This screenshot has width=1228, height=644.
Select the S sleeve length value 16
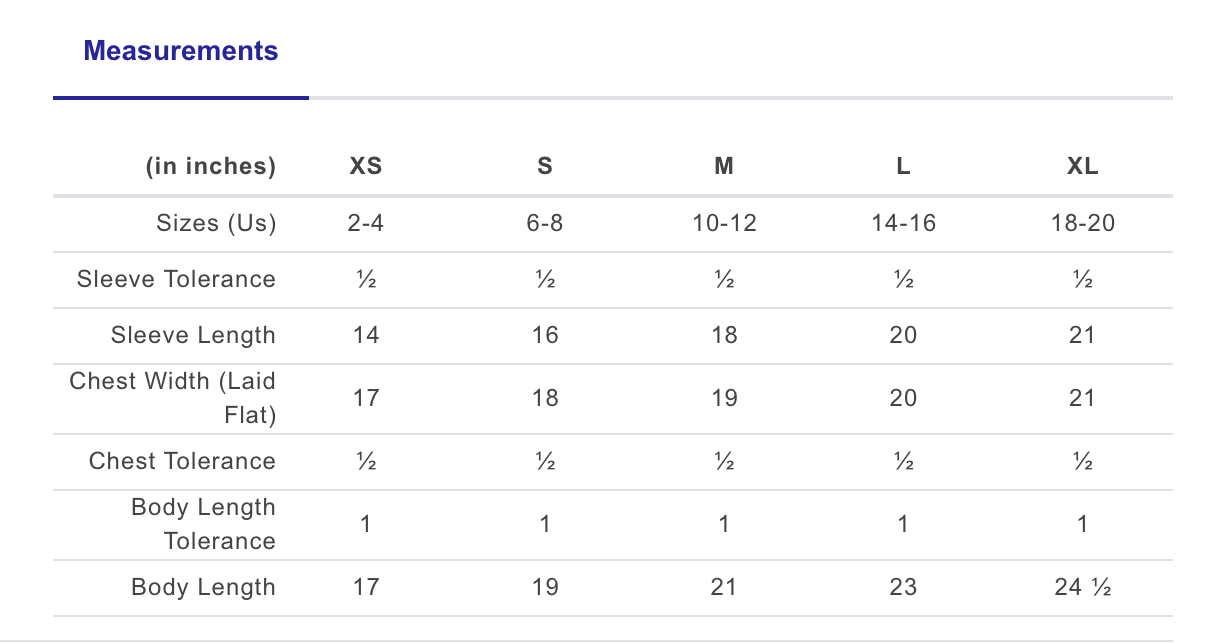pos(545,335)
